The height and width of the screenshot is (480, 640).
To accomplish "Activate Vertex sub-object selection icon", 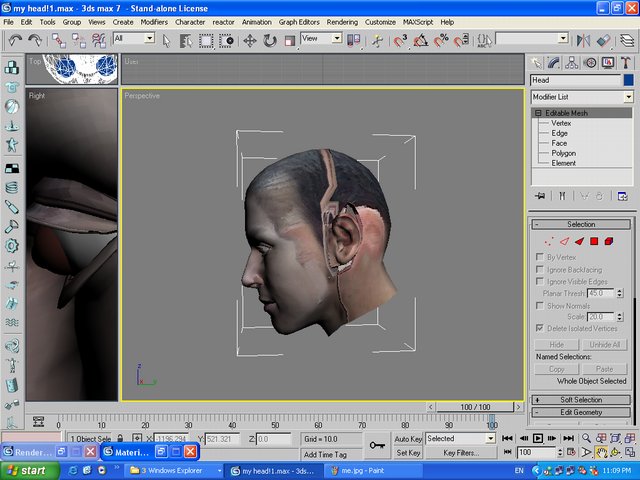I will point(549,241).
